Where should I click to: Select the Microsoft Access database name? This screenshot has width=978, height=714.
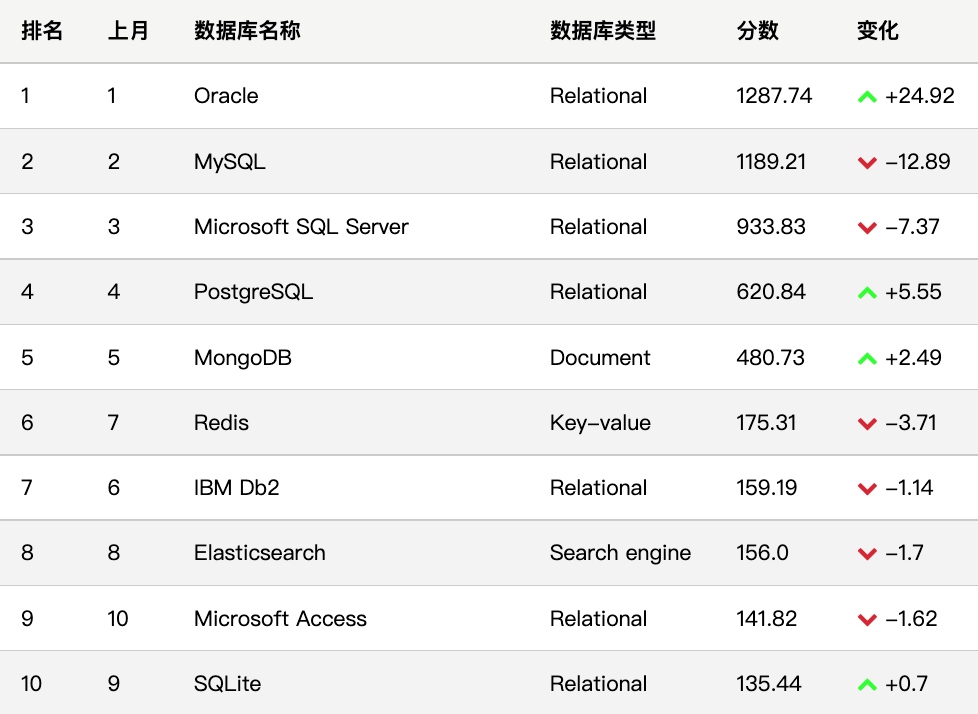[280, 618]
